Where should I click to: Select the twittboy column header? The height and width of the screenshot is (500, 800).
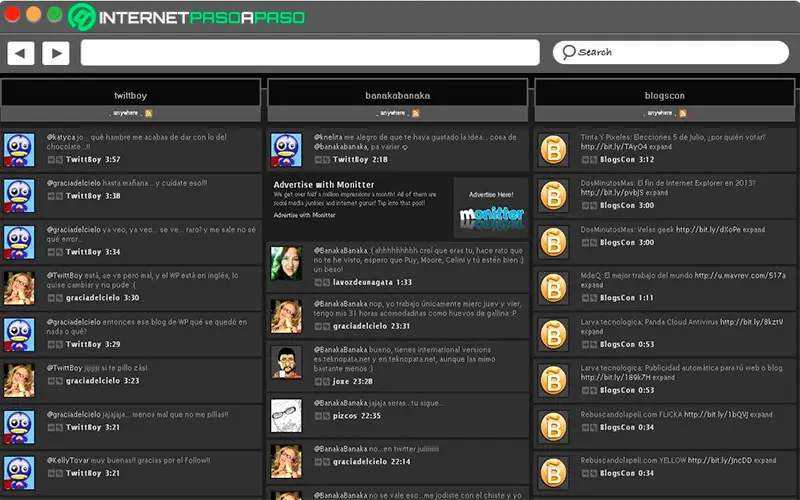pos(131,95)
